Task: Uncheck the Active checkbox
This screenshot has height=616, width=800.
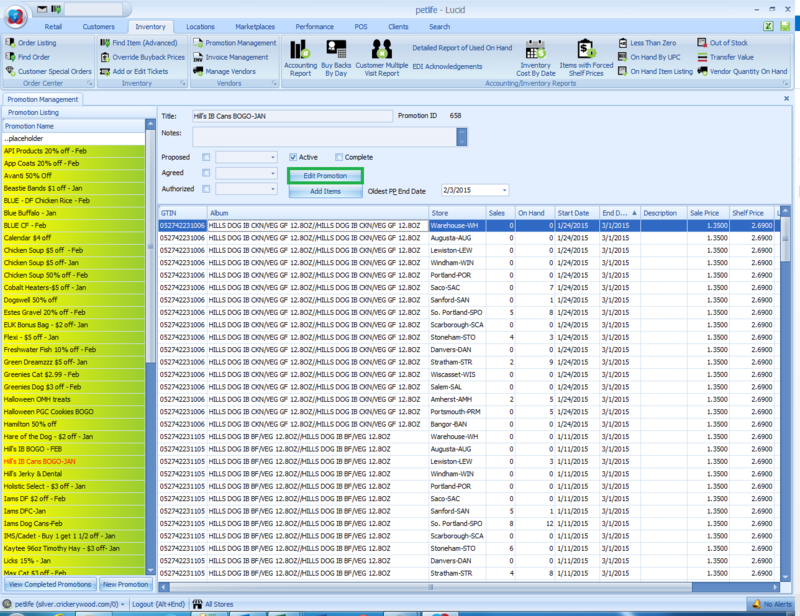Action: tap(293, 157)
